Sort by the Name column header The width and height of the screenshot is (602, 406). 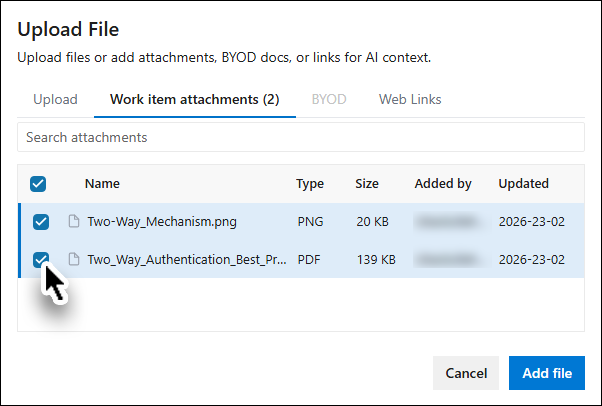tap(102, 184)
